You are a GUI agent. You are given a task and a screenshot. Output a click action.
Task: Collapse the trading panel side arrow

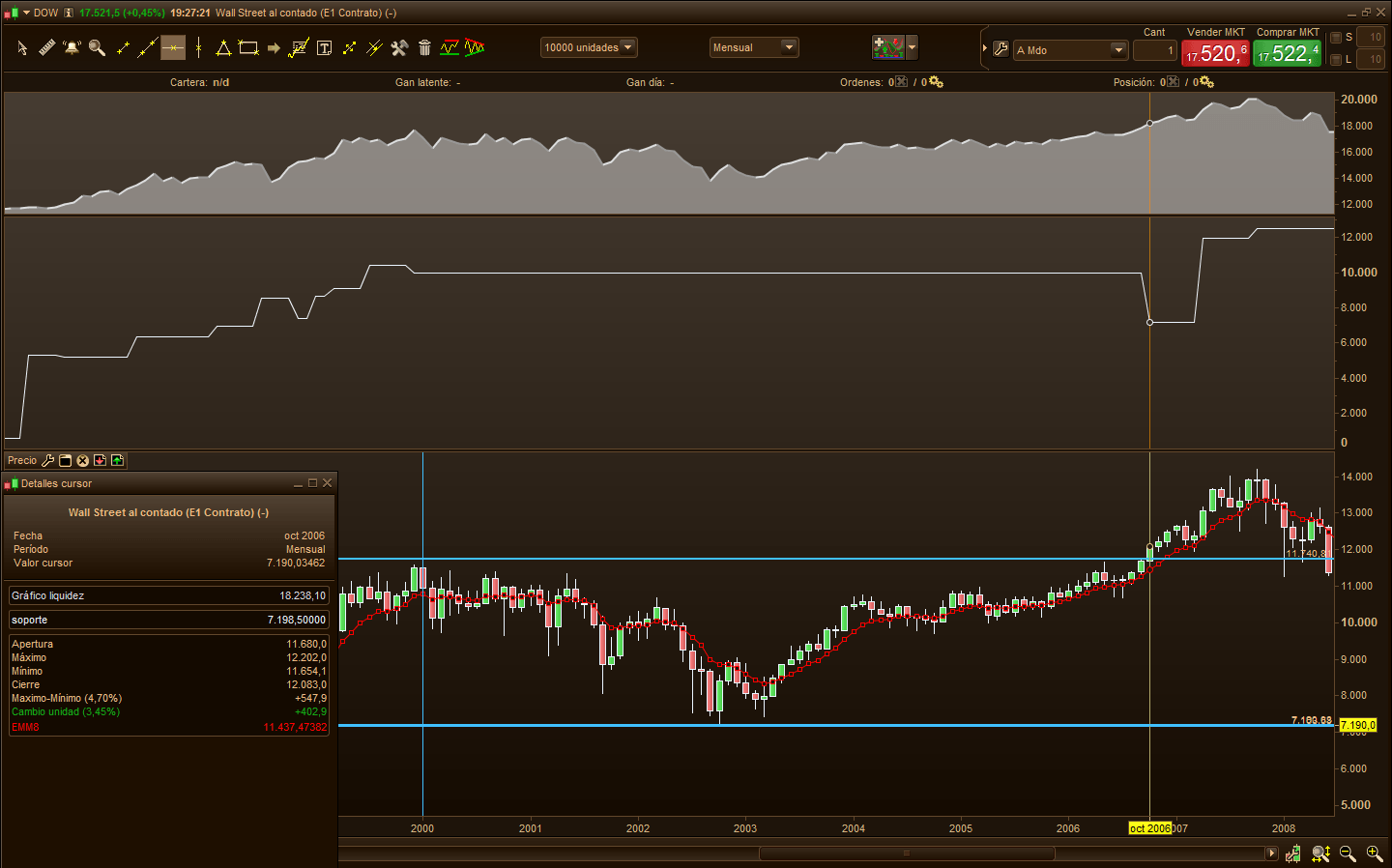click(985, 48)
